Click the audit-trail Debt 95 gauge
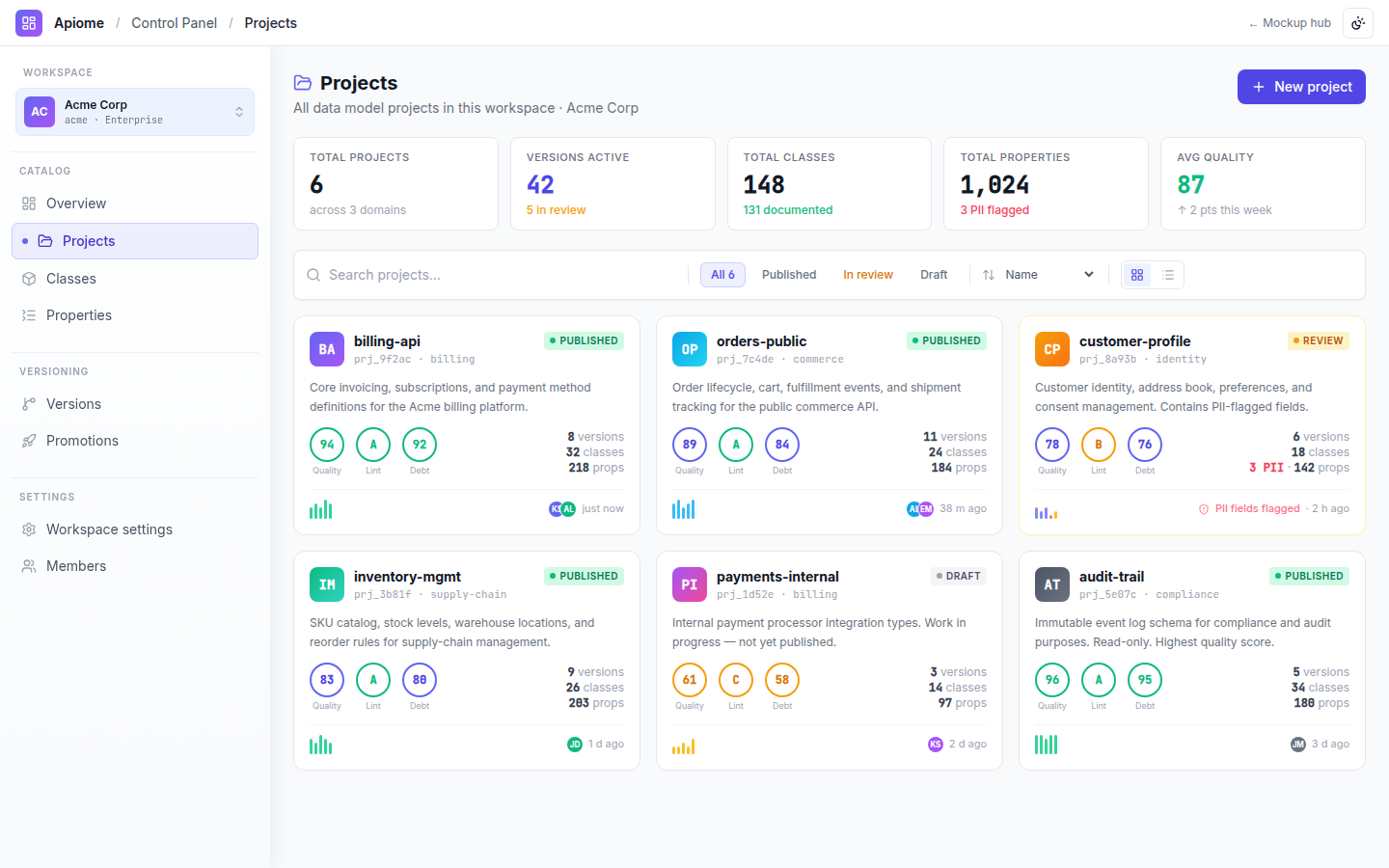Image resolution: width=1389 pixels, height=868 pixels. point(1145,680)
